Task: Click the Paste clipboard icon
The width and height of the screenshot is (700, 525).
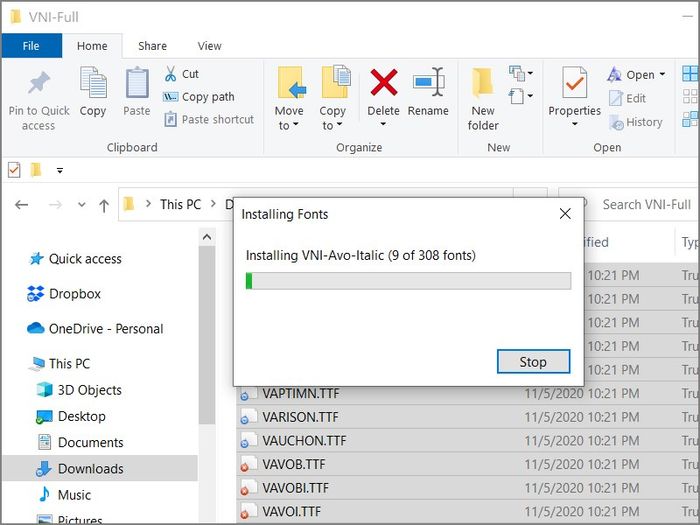Action: (137, 83)
